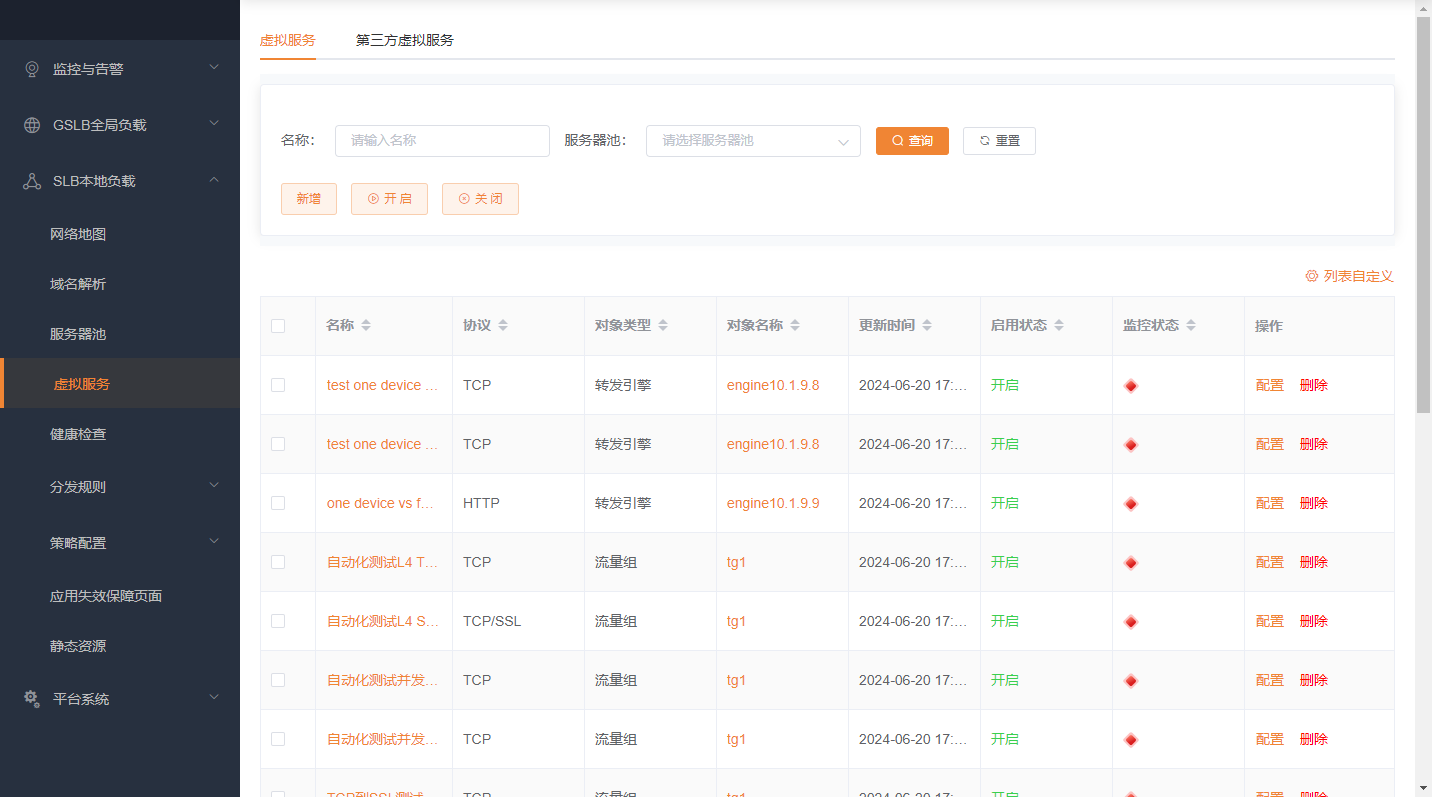Click the 平台系统 gears icon

coord(32,699)
